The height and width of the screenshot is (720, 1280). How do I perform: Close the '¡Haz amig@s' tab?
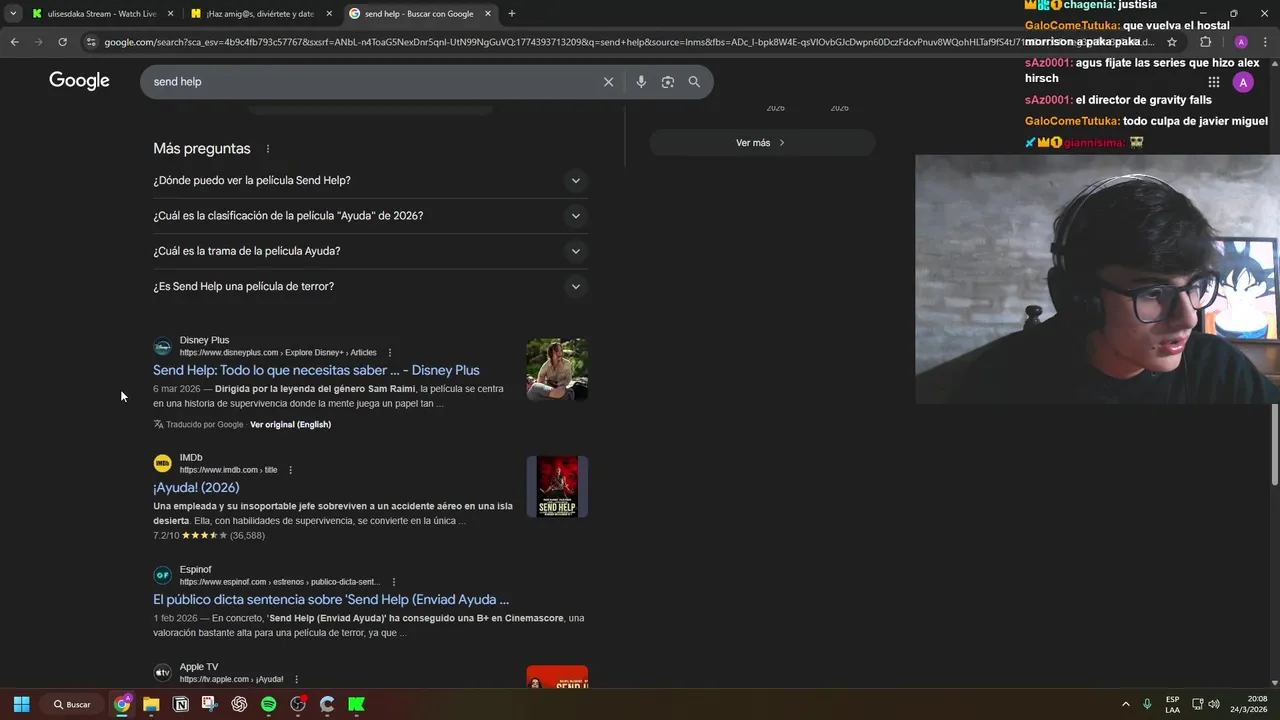point(329,14)
